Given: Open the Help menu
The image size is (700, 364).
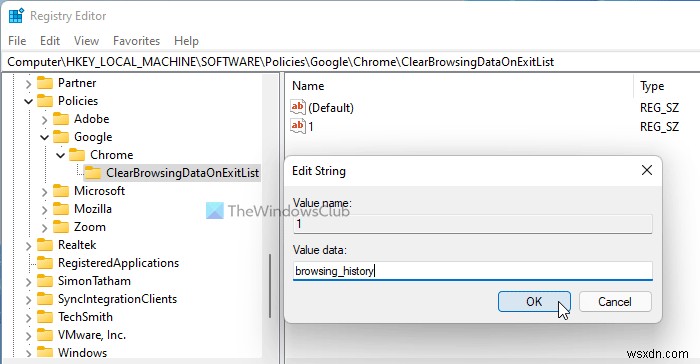Looking at the screenshot, I should coord(186,41).
